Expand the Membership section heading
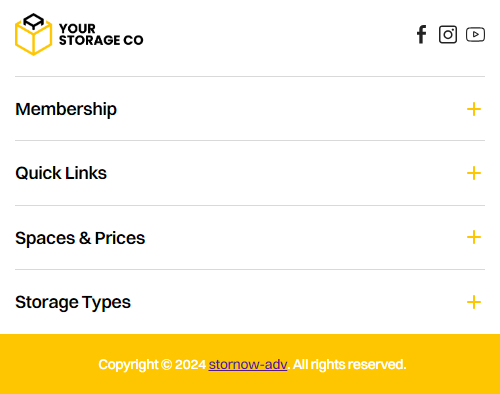The width and height of the screenshot is (500, 394). pyautogui.click(x=66, y=109)
